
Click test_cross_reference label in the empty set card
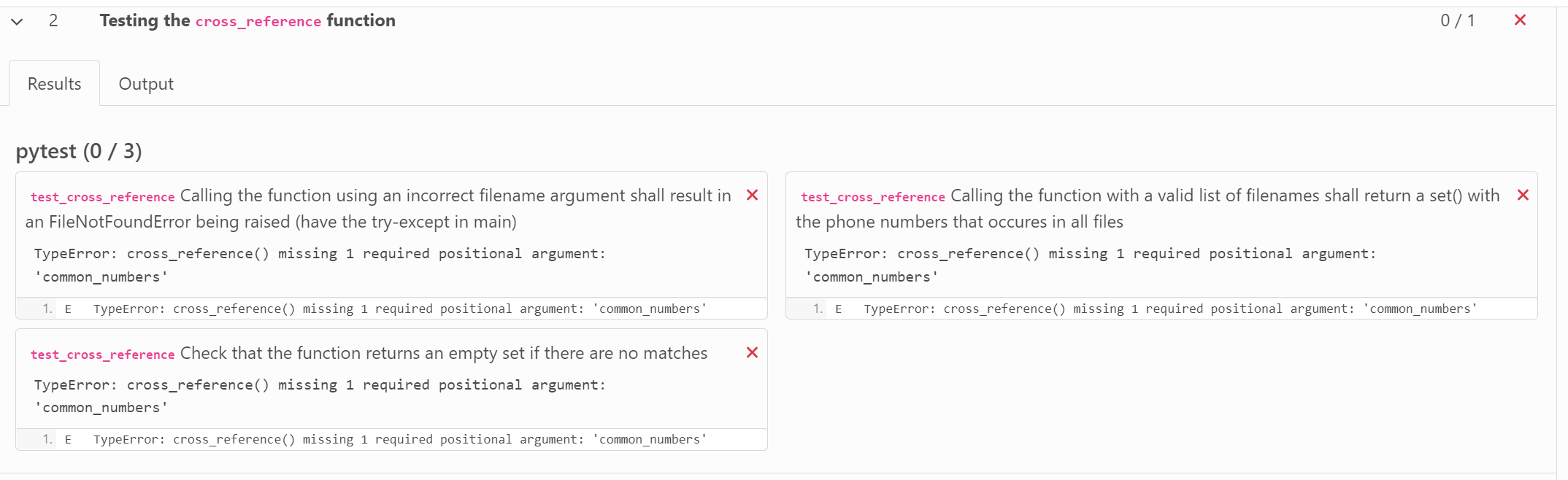[102, 355]
